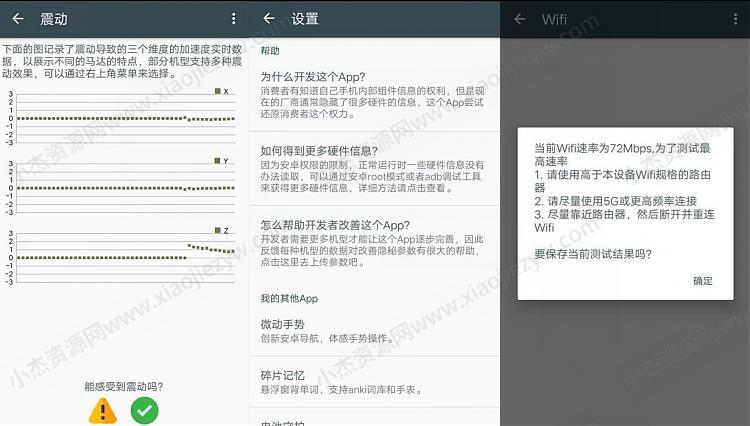
Task: Tap the X legend square marker
Action: [x=218, y=91]
